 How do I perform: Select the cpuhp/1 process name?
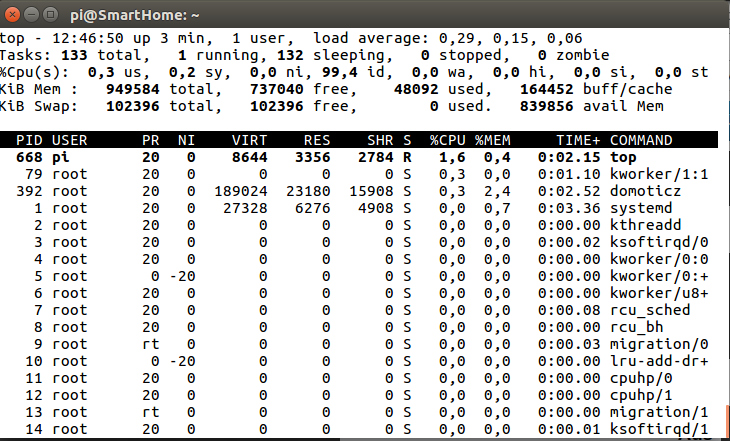641,395
